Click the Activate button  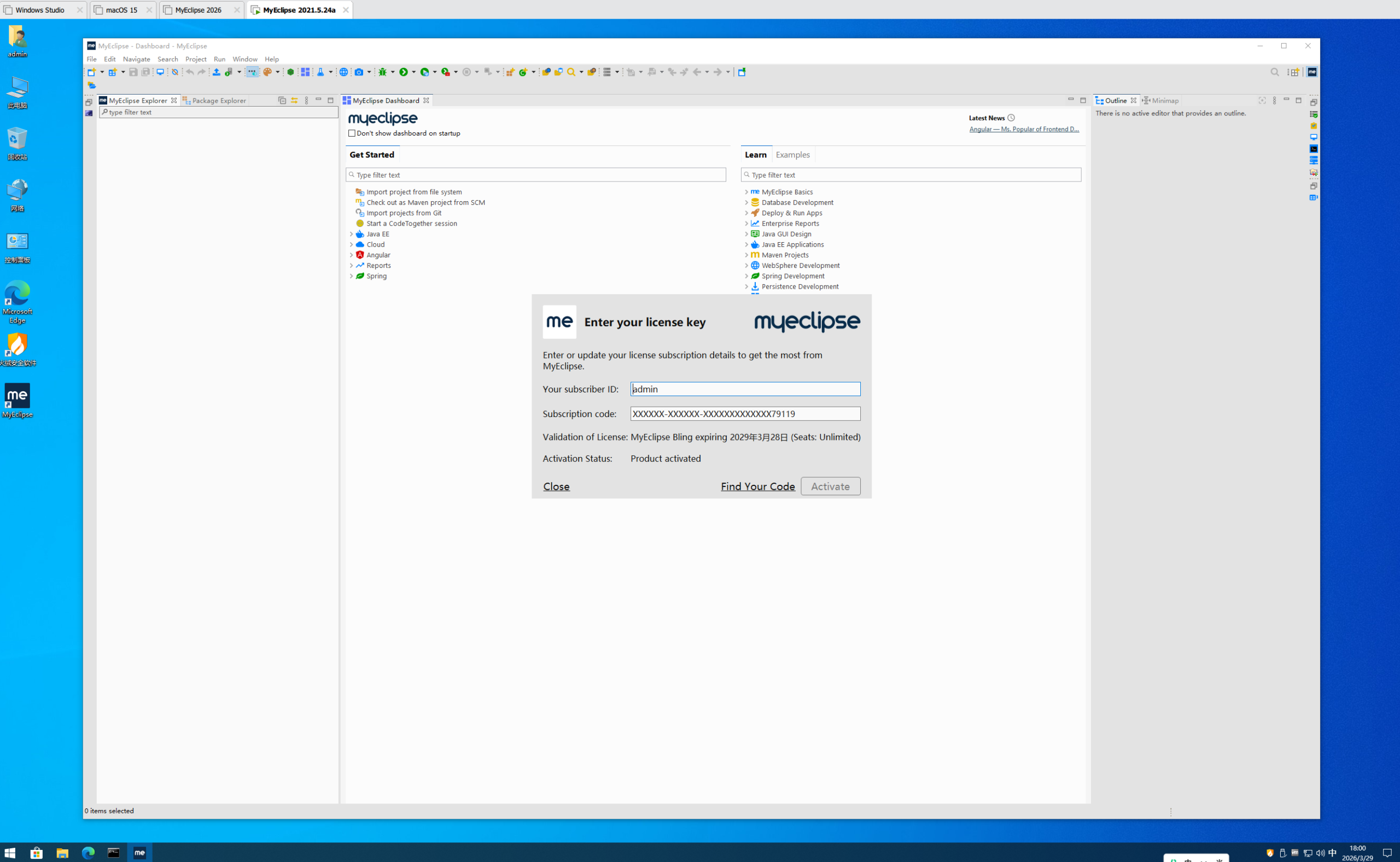830,486
